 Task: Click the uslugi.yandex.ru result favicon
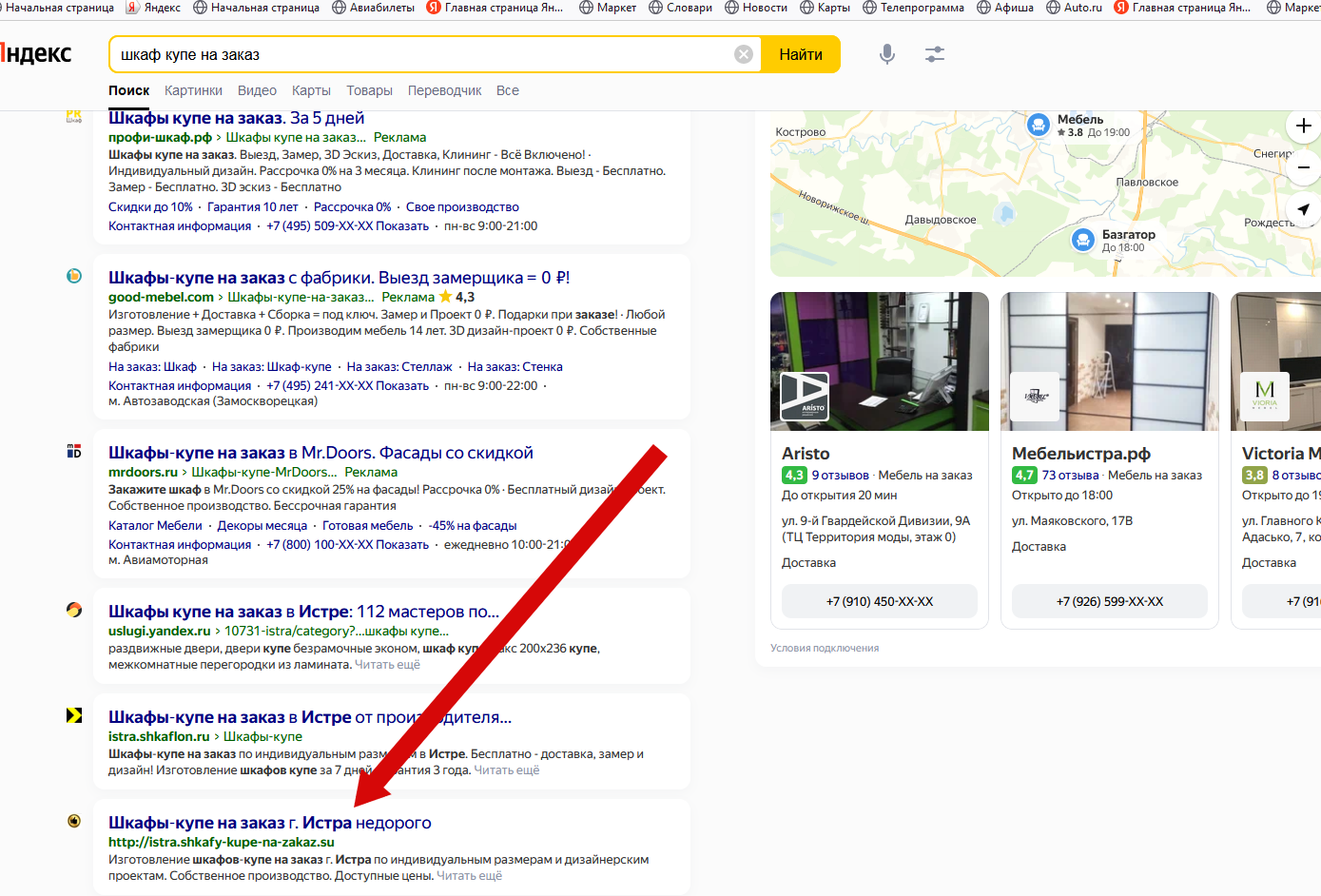coord(74,610)
